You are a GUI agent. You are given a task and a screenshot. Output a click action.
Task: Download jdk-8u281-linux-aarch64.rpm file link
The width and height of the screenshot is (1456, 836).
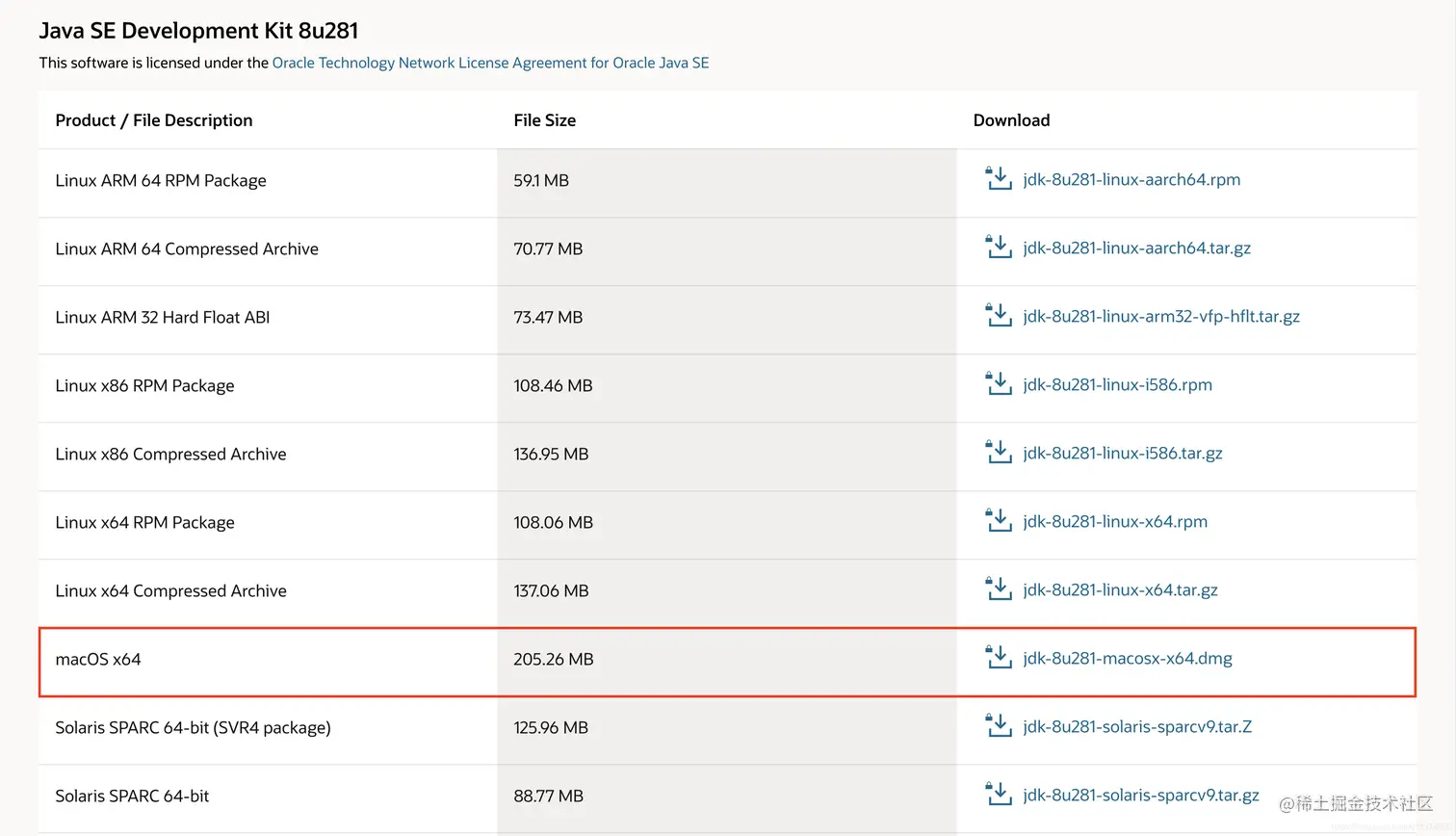click(x=1131, y=179)
